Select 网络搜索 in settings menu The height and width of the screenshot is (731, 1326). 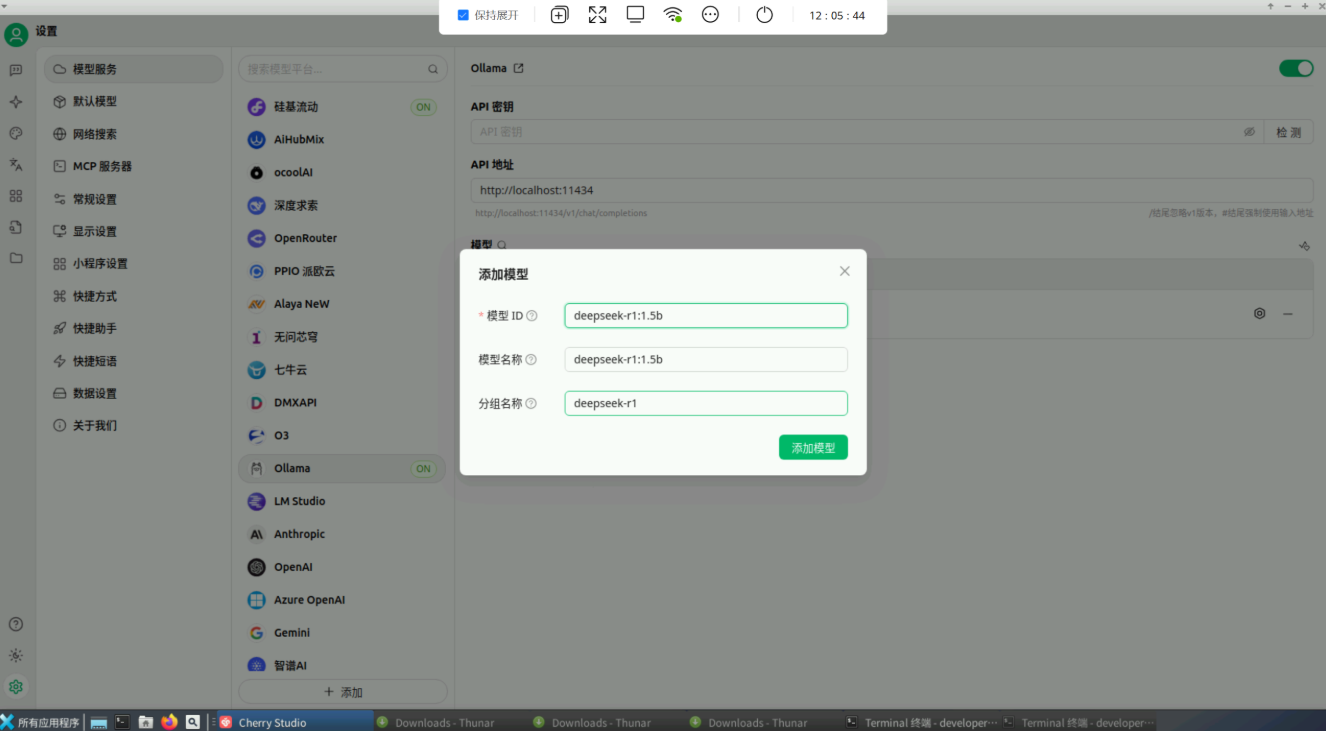click(x=134, y=134)
